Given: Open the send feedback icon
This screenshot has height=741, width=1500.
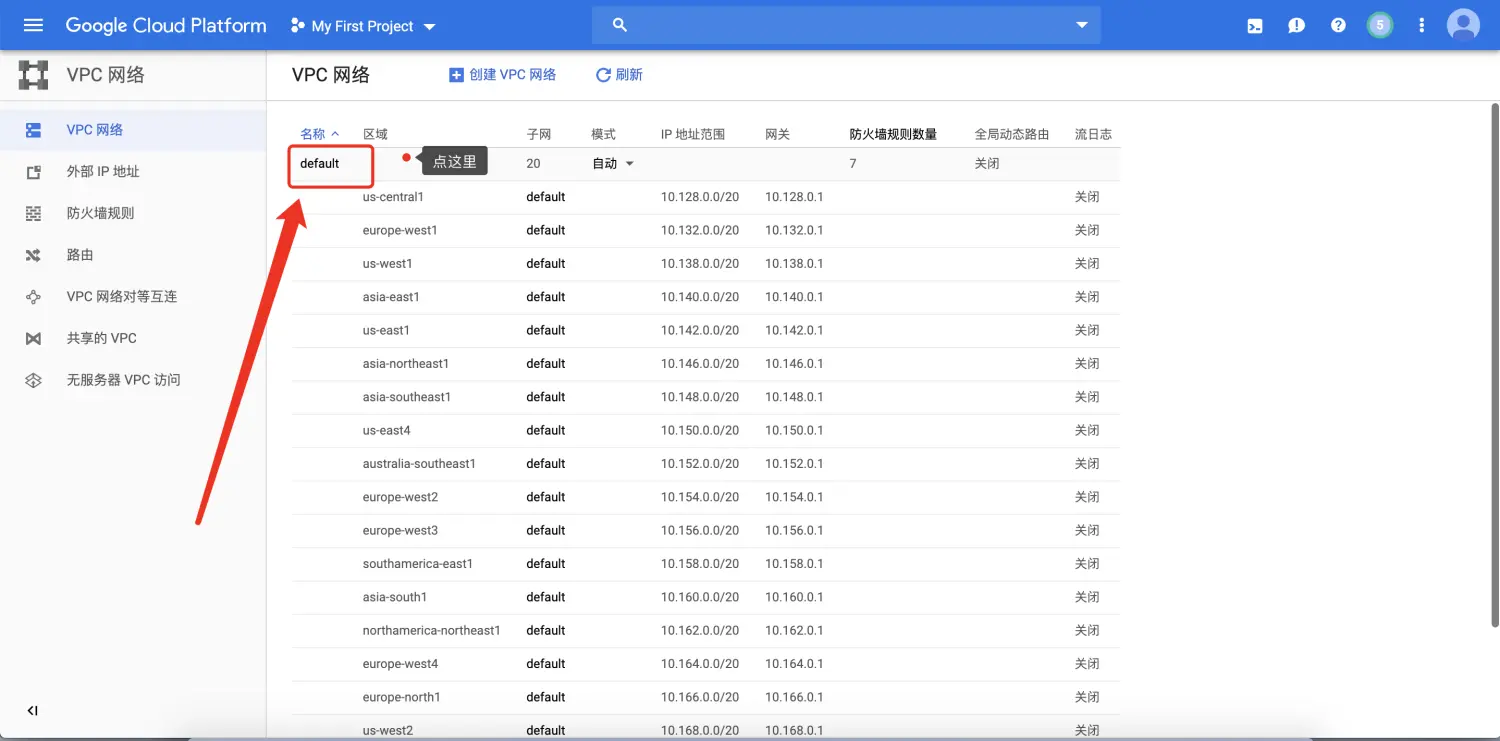Looking at the screenshot, I should pos(1296,26).
